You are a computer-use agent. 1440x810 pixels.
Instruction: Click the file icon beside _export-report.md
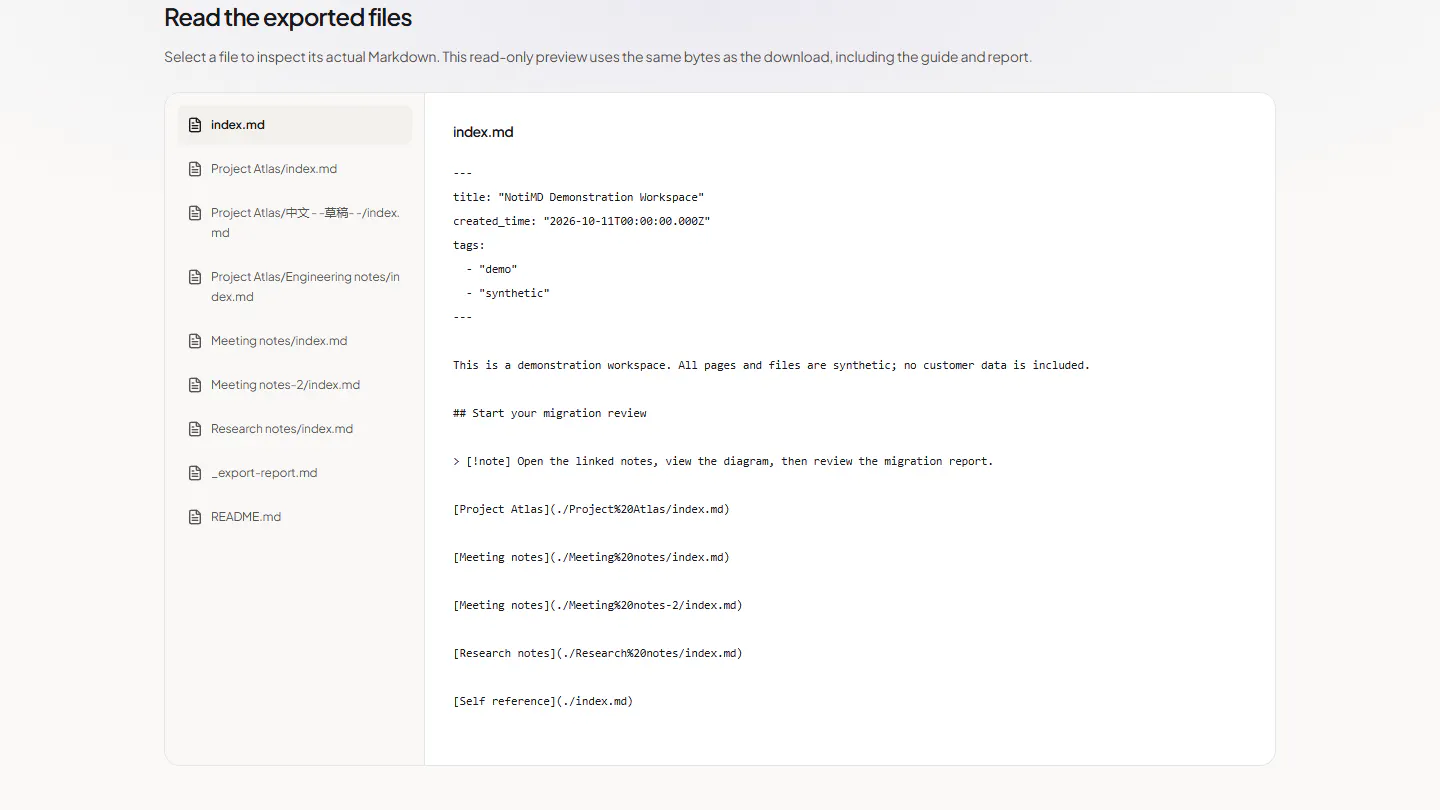coord(195,473)
